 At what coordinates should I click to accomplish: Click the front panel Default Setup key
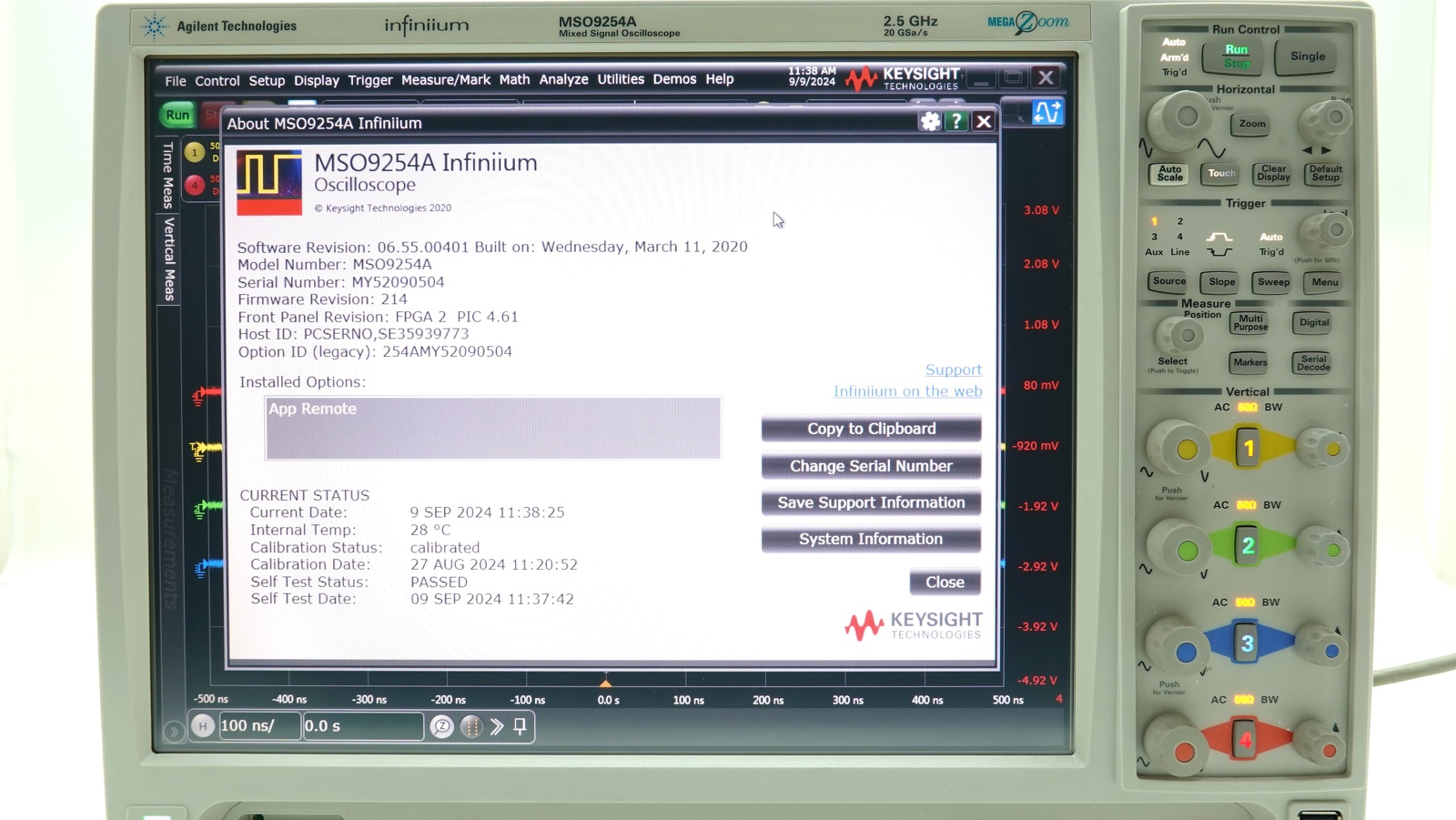(x=1325, y=173)
